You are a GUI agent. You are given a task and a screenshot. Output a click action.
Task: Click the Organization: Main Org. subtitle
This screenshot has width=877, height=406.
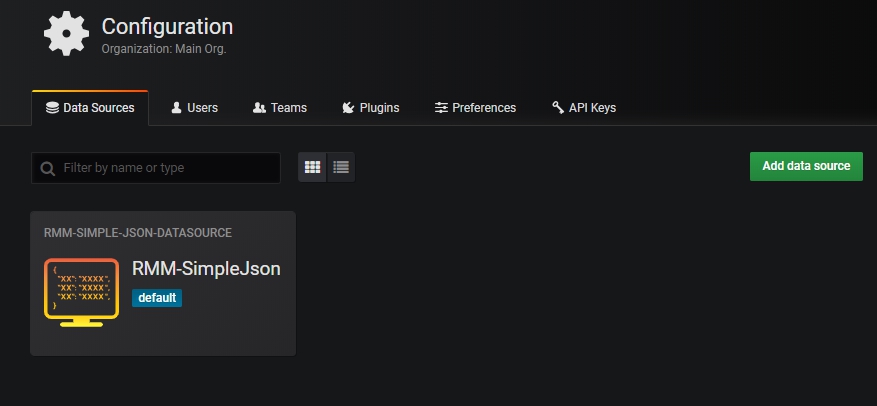(164, 48)
